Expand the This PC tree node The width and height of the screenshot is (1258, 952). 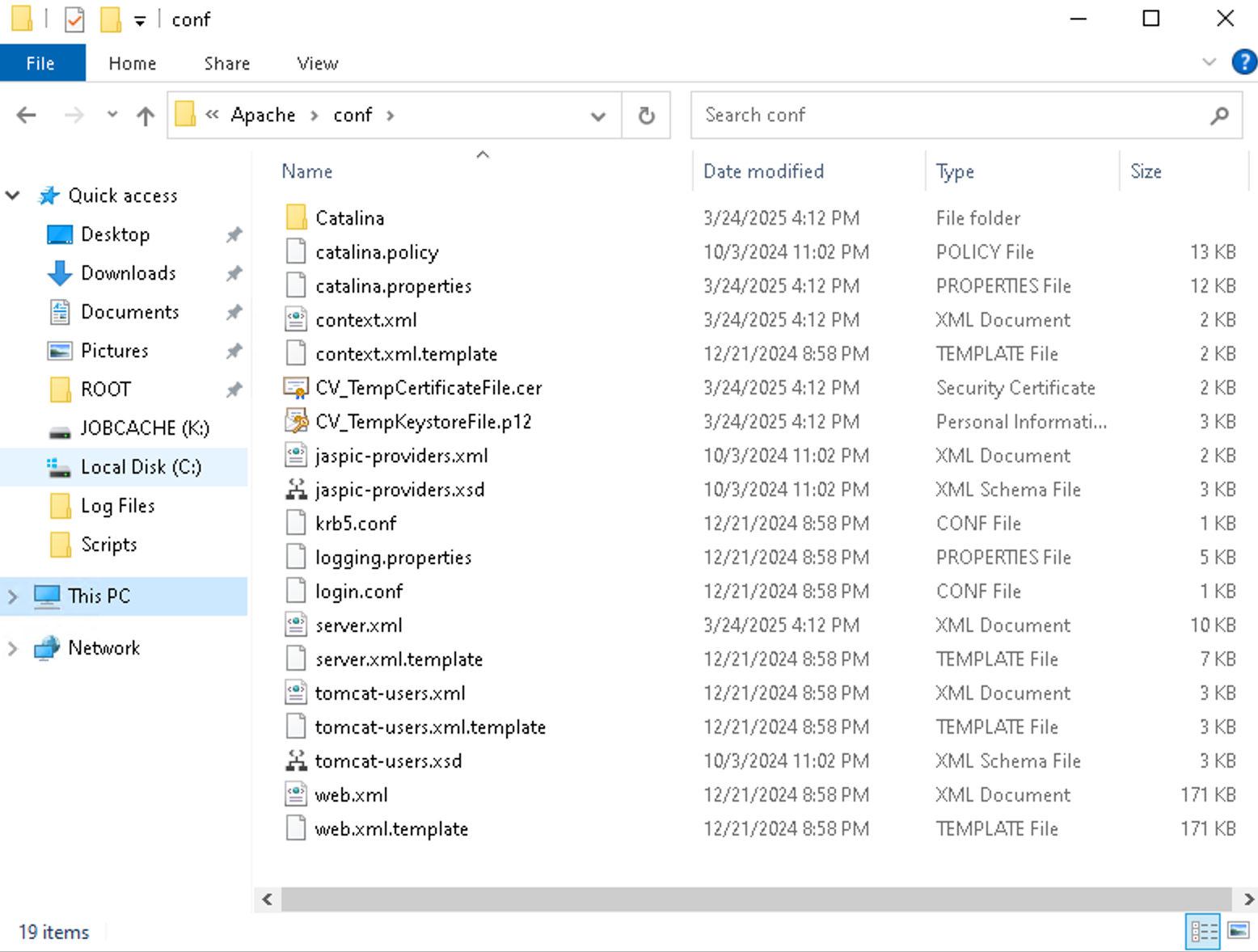(x=13, y=596)
